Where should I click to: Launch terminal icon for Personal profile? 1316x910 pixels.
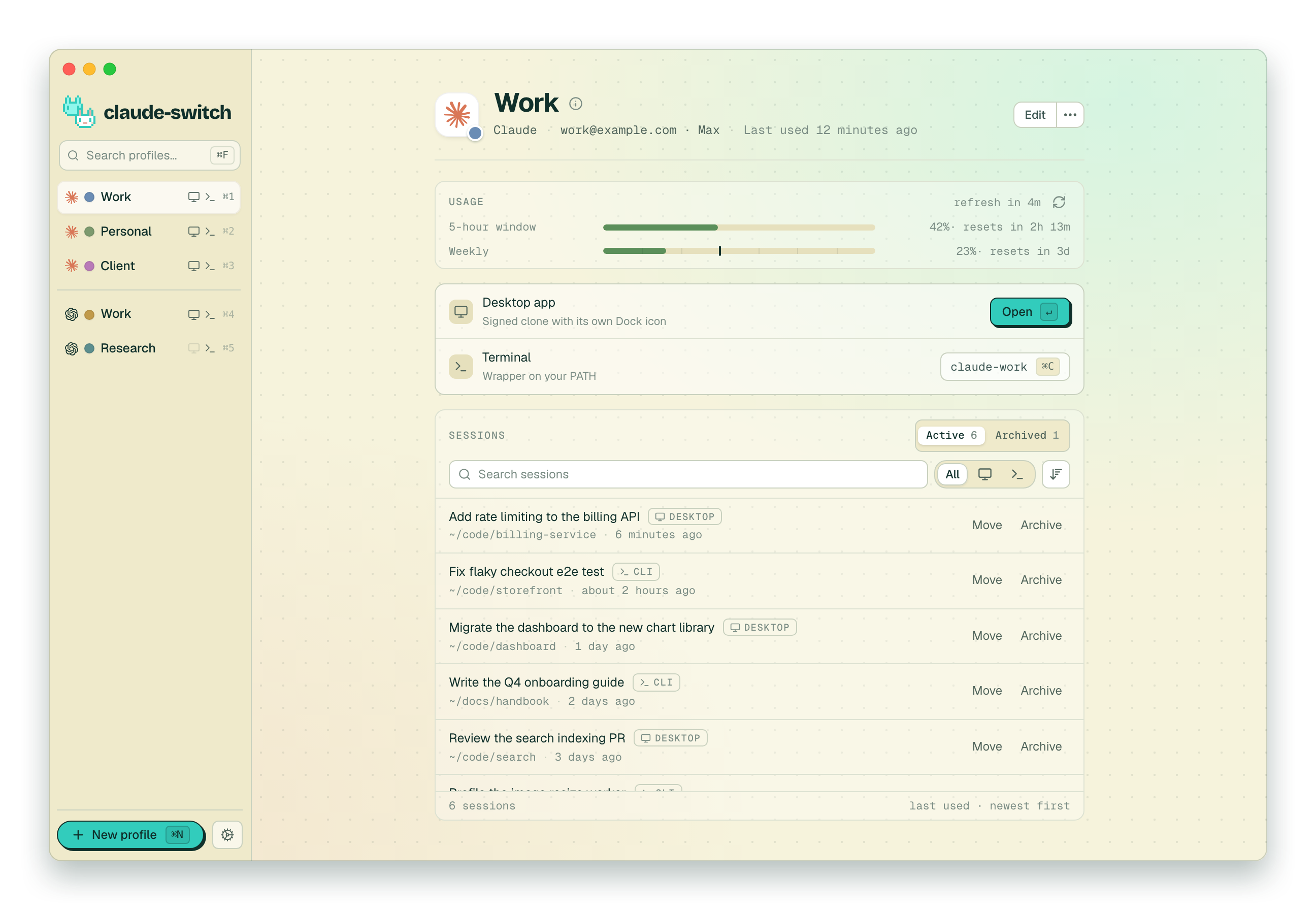tap(210, 232)
